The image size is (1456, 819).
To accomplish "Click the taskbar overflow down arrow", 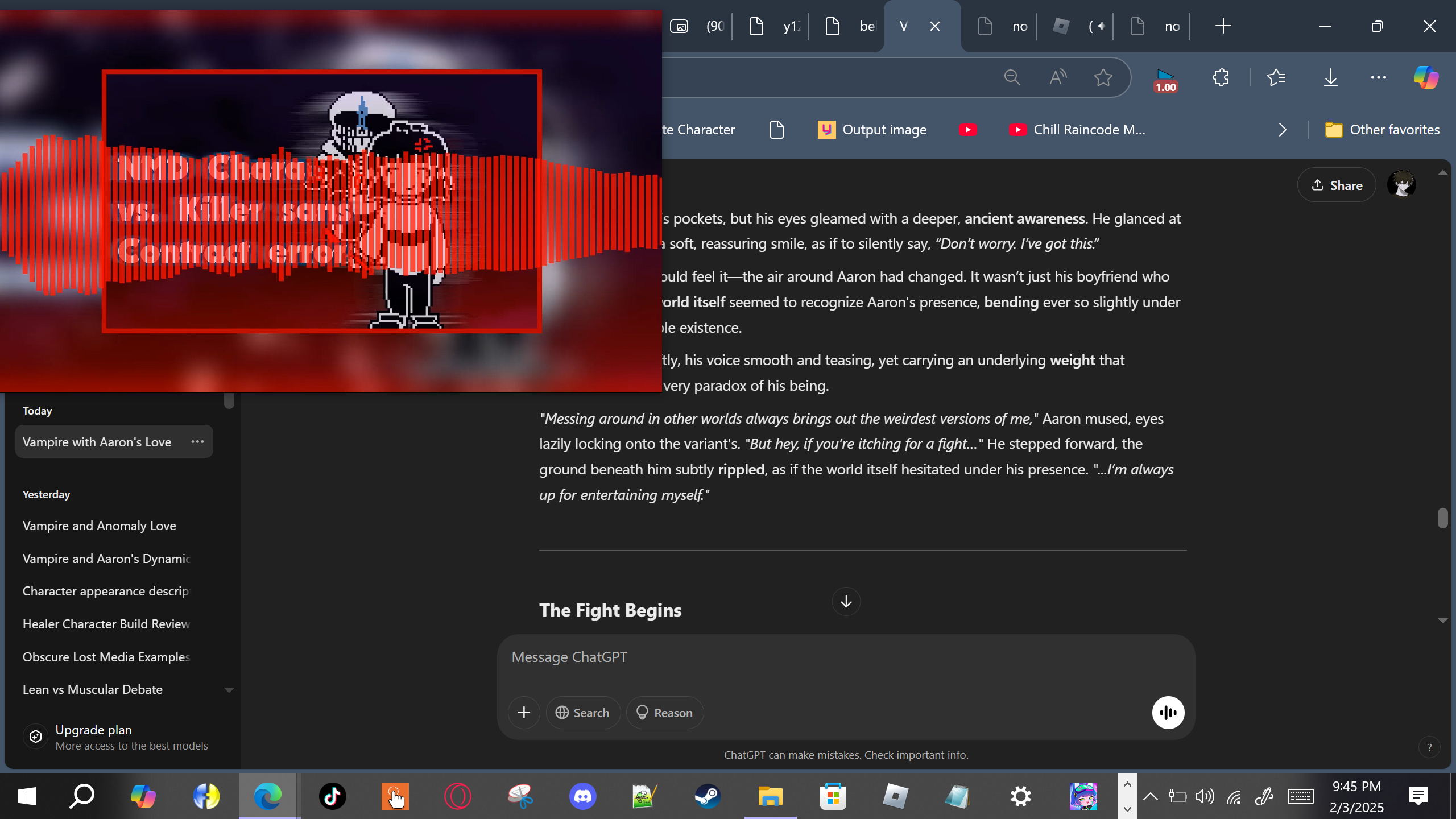I will (1127, 808).
